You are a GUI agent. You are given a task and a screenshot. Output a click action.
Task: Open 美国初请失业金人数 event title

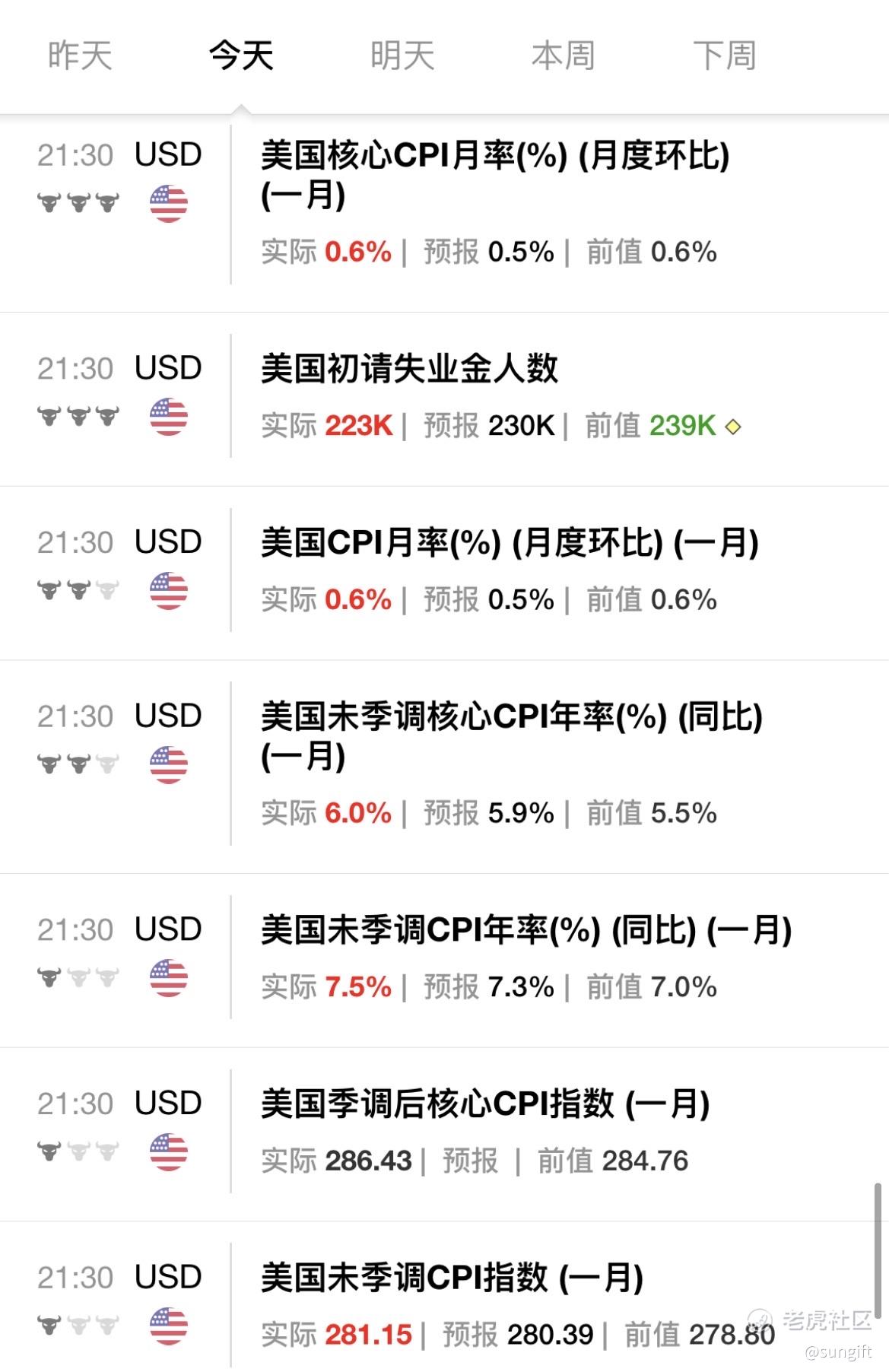[410, 369]
